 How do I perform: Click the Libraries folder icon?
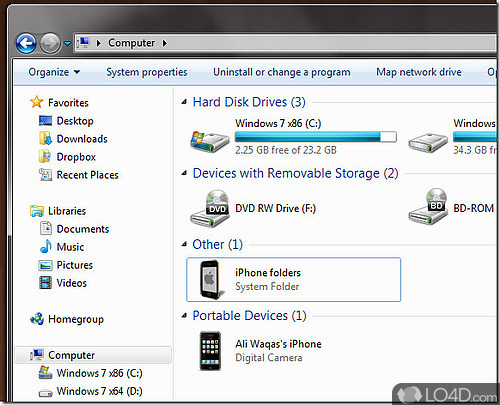[37, 211]
